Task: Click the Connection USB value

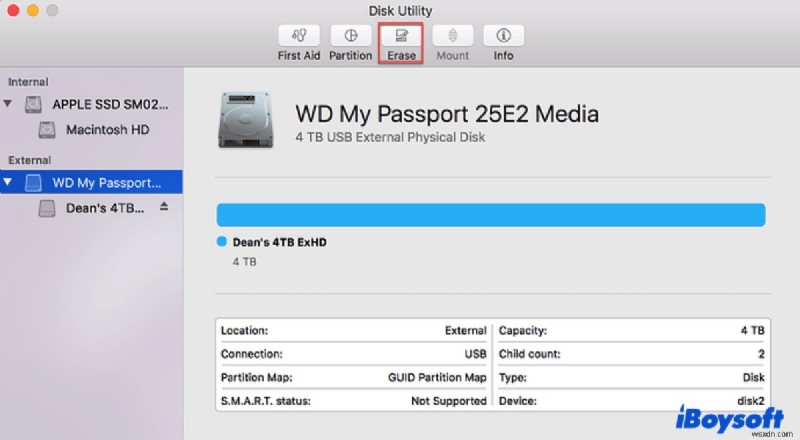Action: (x=476, y=354)
